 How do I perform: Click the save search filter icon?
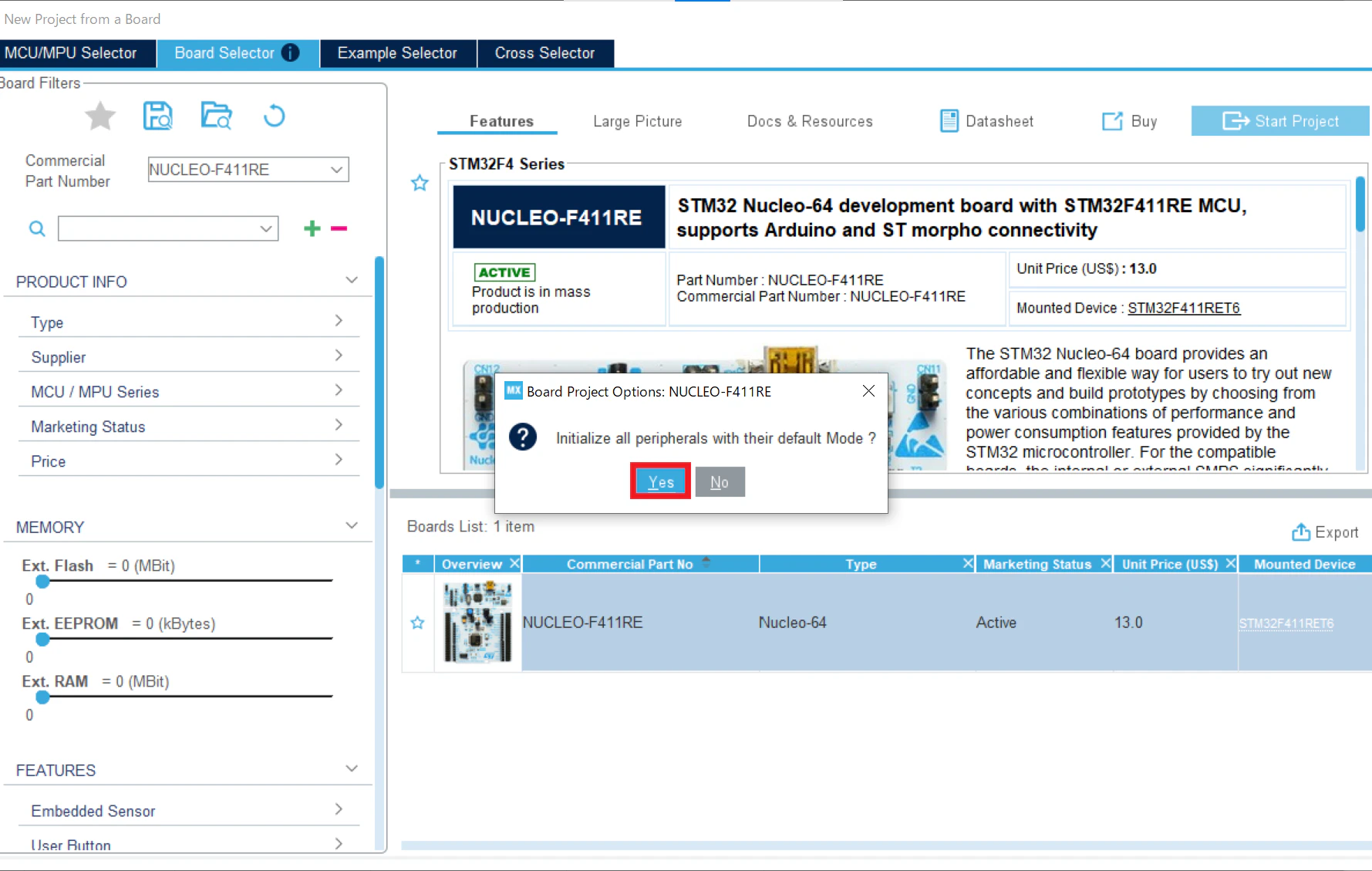point(158,116)
